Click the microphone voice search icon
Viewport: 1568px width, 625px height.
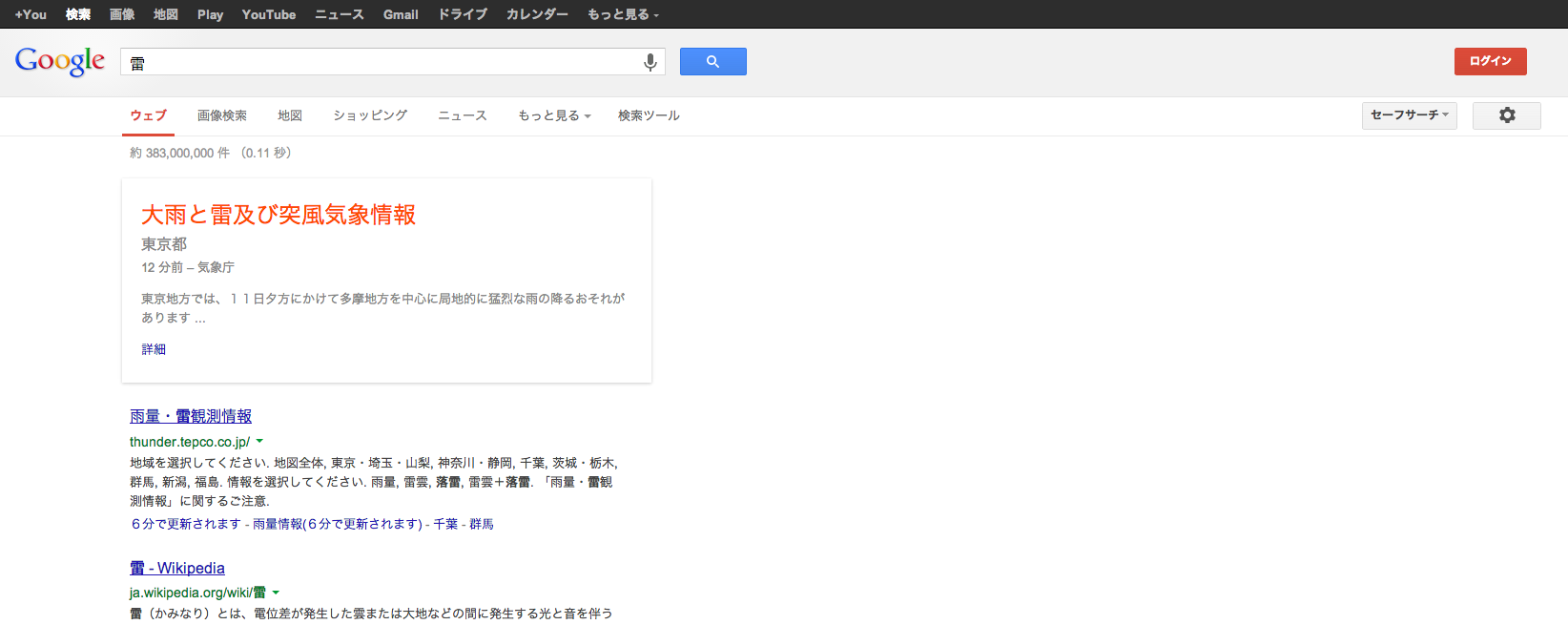tap(650, 62)
